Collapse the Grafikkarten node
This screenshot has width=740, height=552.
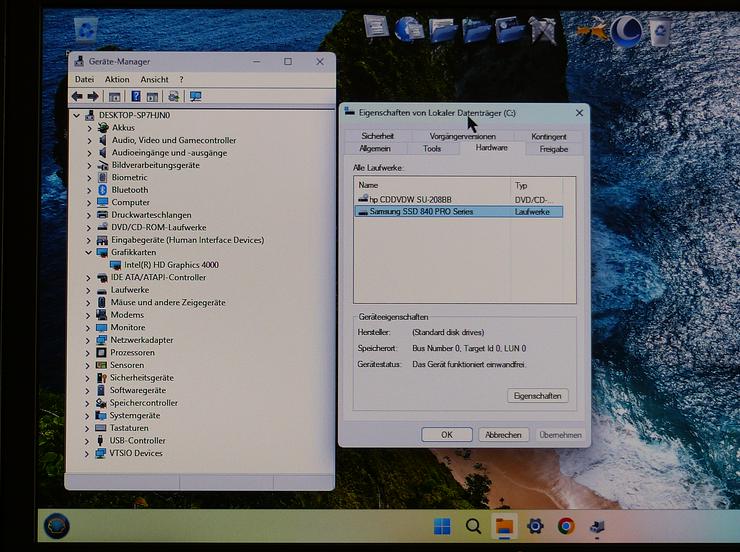88,252
